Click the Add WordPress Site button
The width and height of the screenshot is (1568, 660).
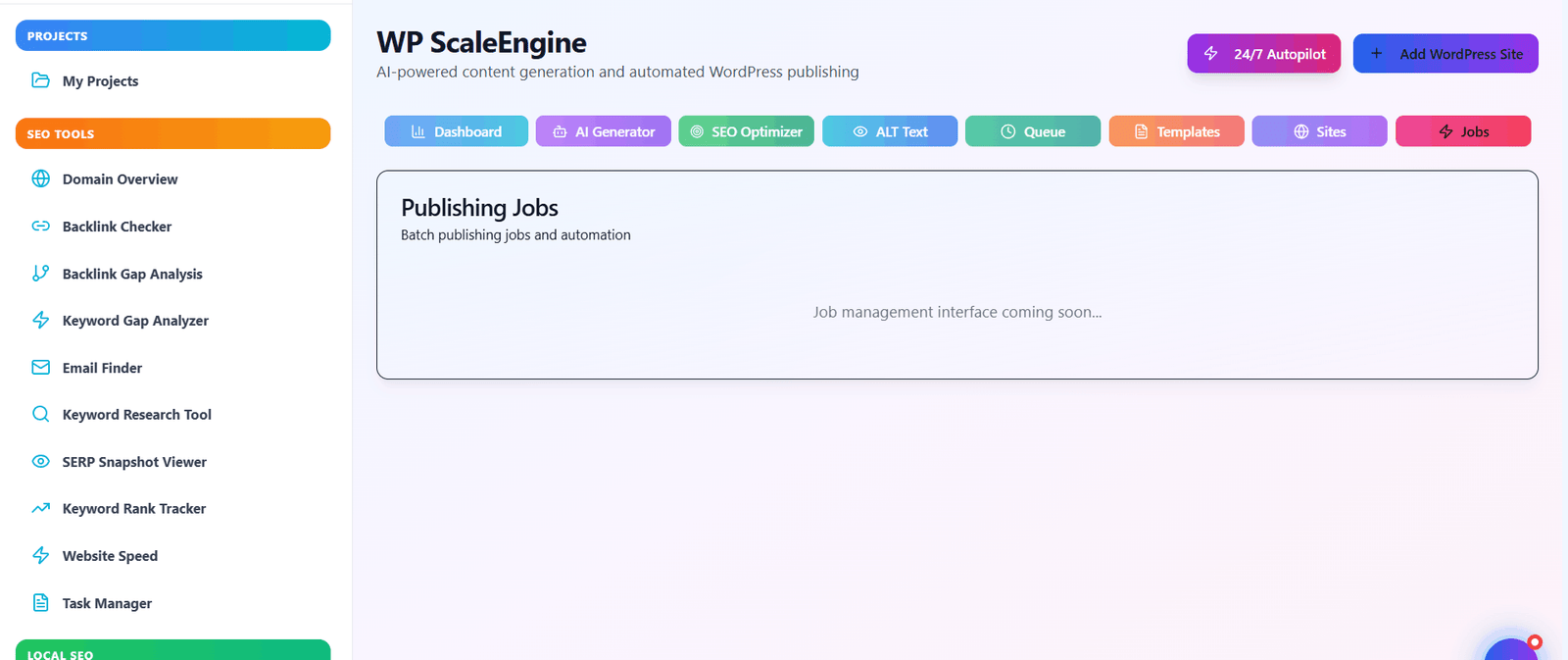coord(1445,54)
